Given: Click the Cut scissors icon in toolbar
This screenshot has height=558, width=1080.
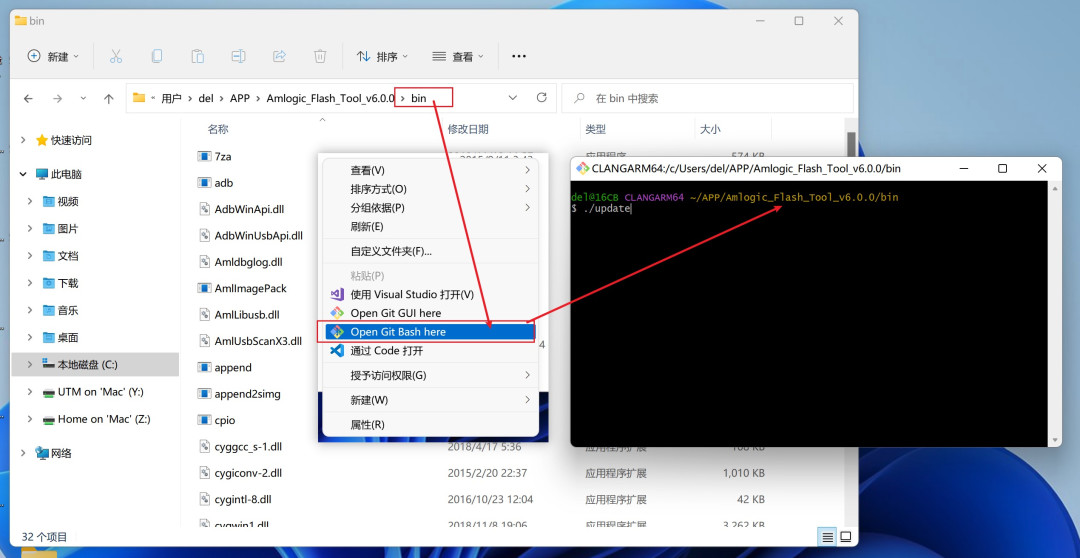Looking at the screenshot, I should (x=116, y=56).
